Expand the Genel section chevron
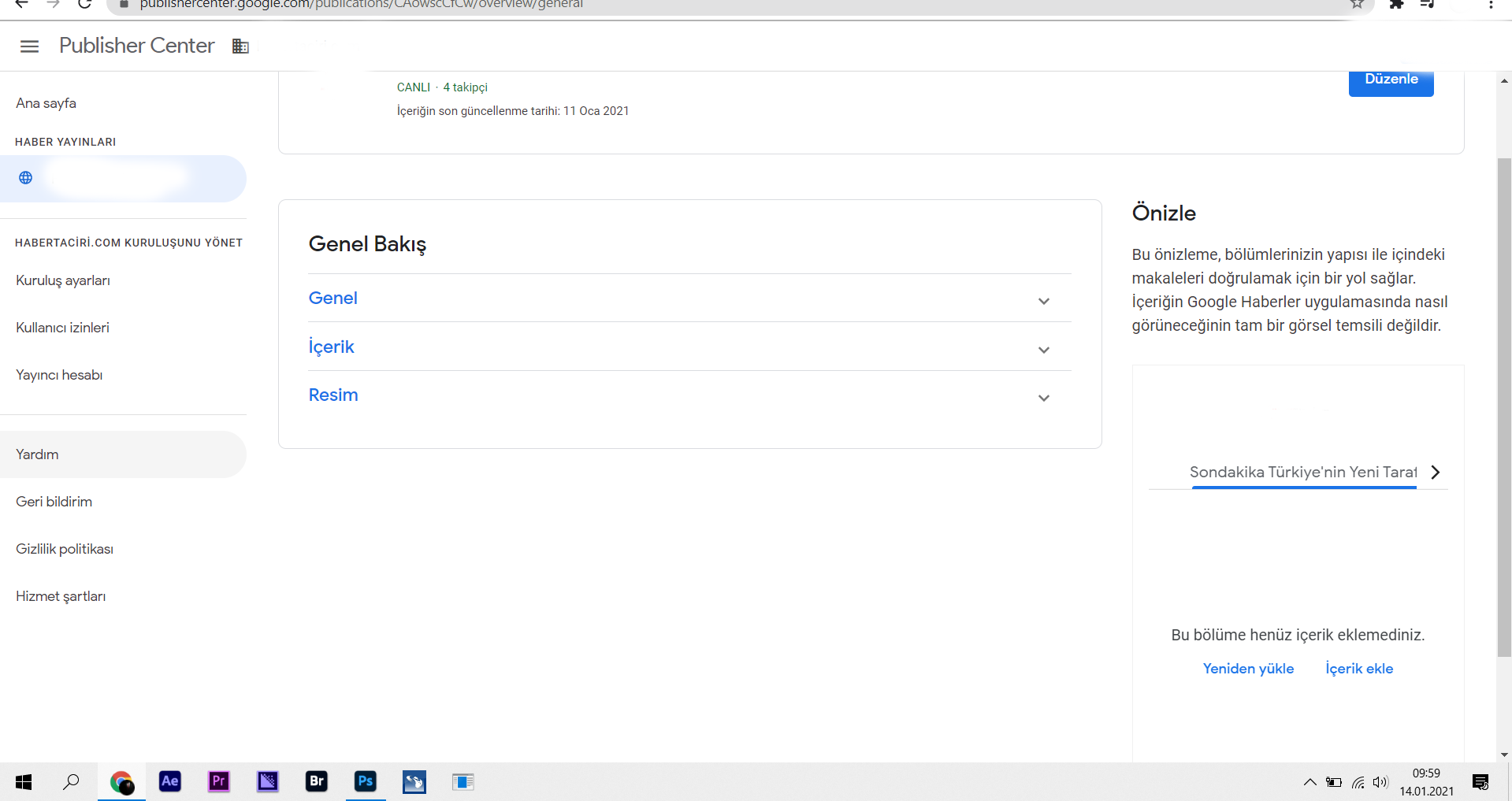The width and height of the screenshot is (1512, 801). coord(1044,301)
